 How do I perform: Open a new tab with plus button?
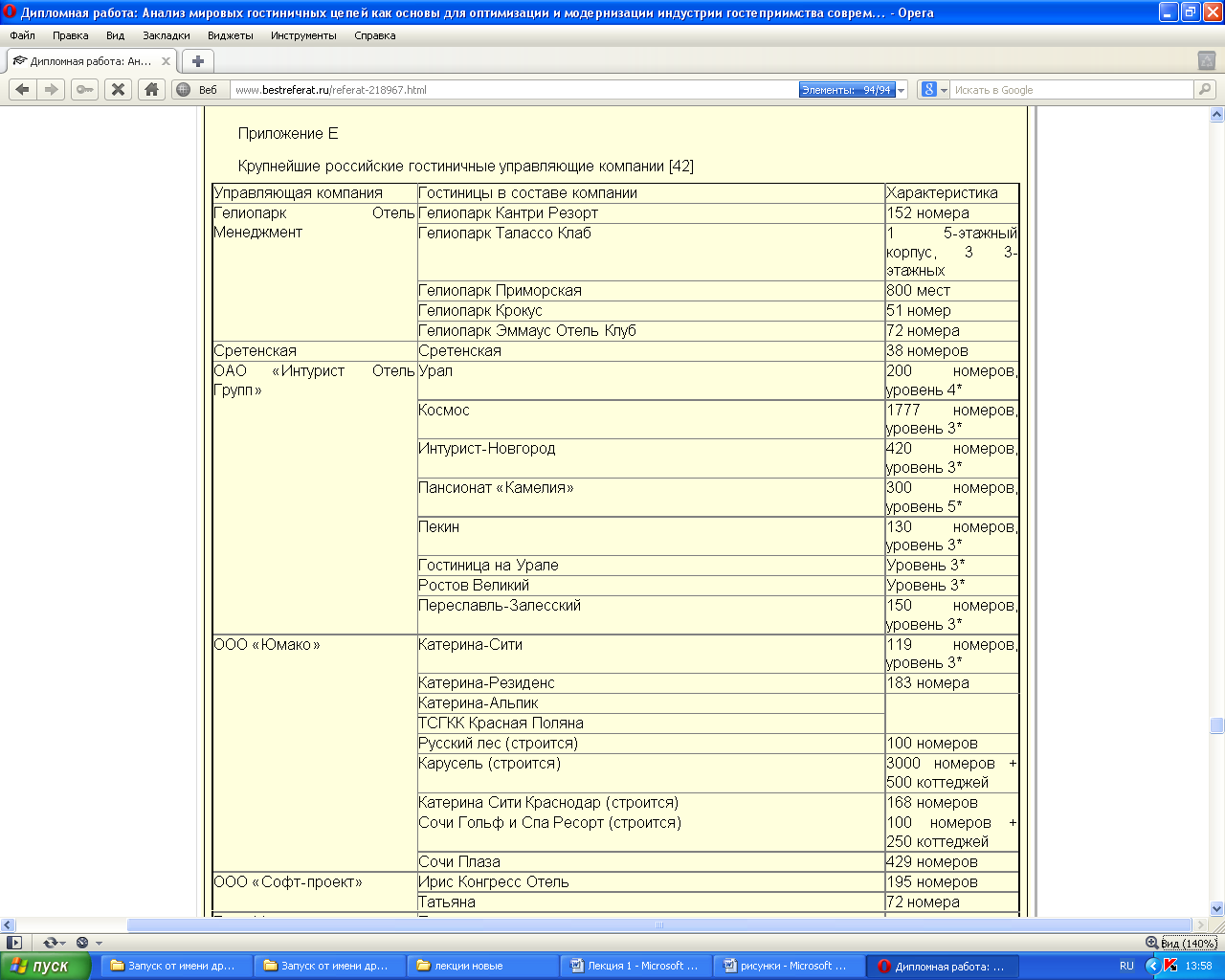point(198,61)
